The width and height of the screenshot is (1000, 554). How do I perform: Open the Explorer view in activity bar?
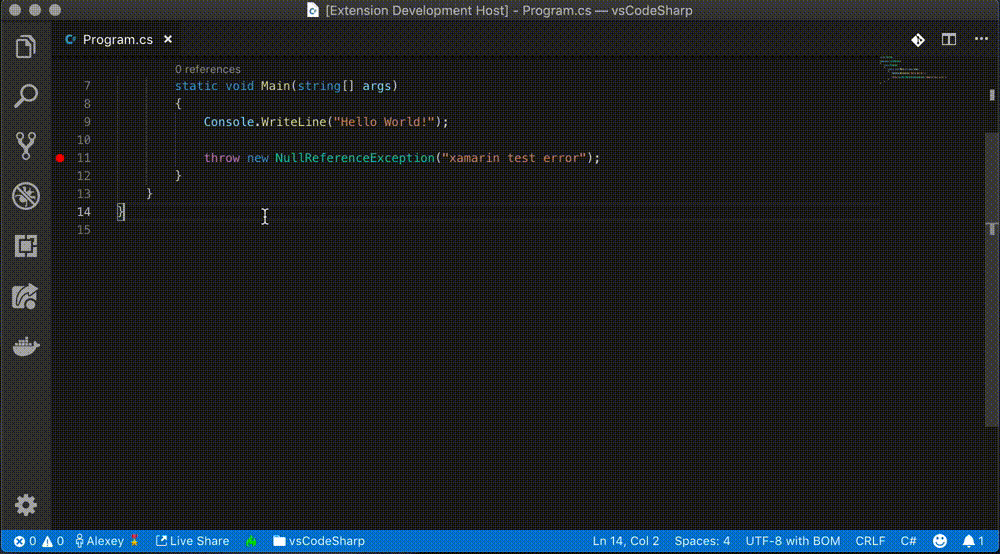(x=26, y=47)
